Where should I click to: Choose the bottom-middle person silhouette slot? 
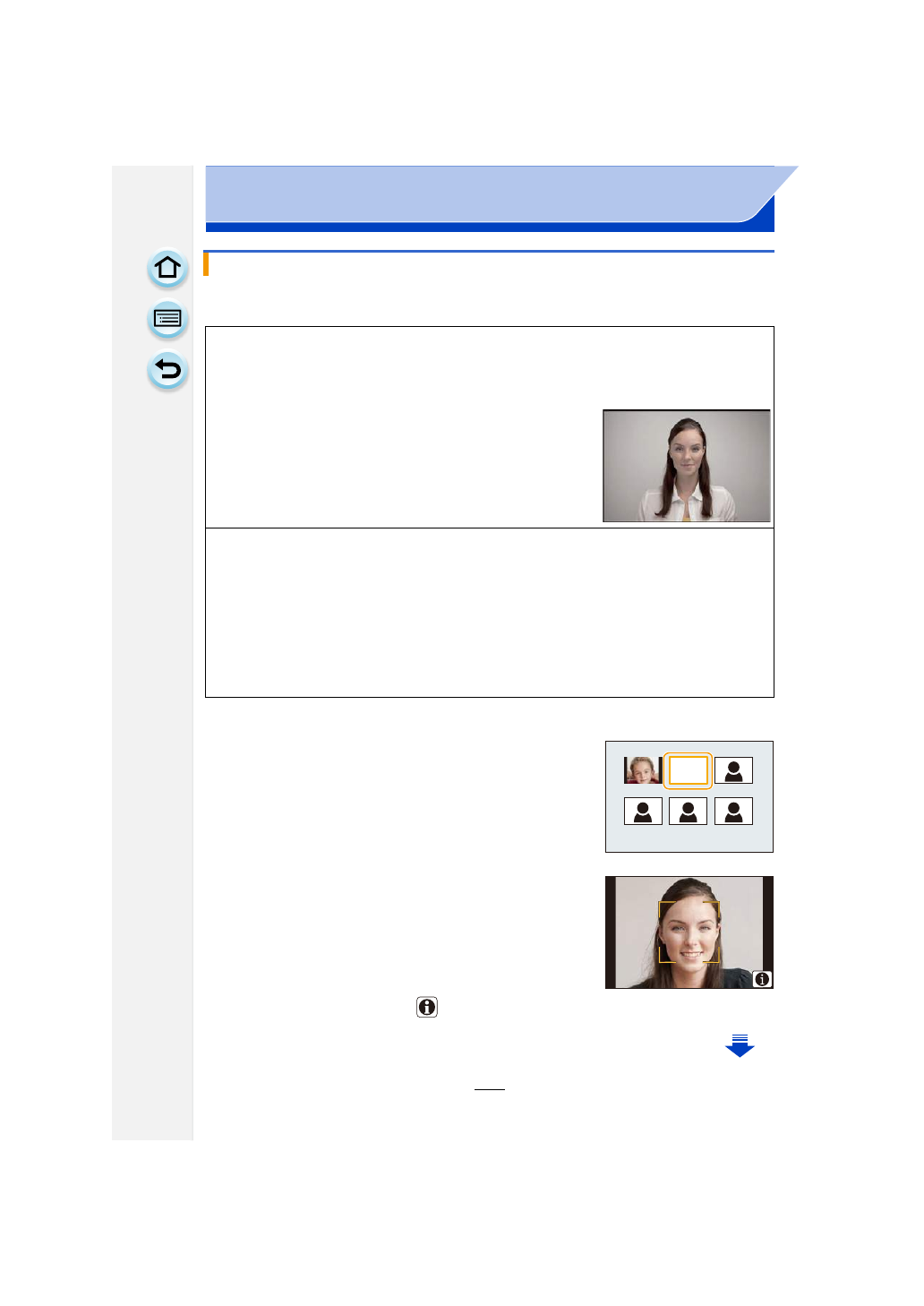(x=688, y=812)
